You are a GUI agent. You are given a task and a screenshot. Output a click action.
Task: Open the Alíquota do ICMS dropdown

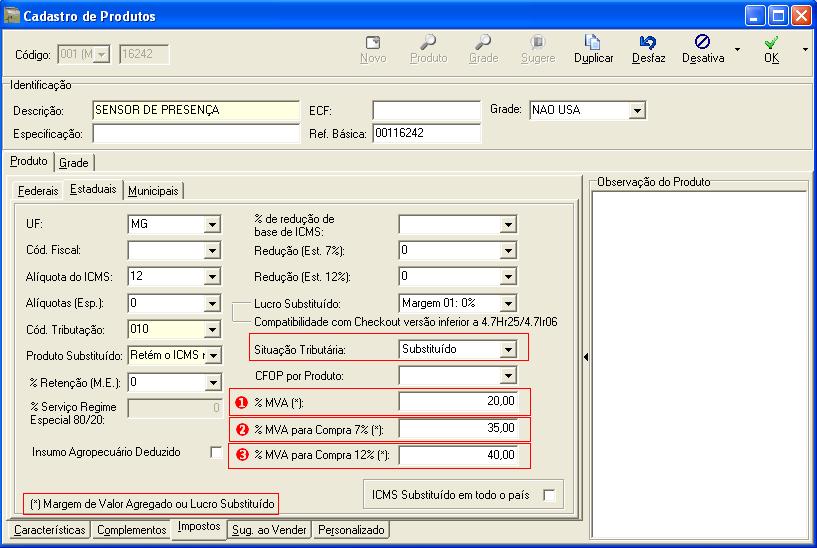[x=211, y=277]
